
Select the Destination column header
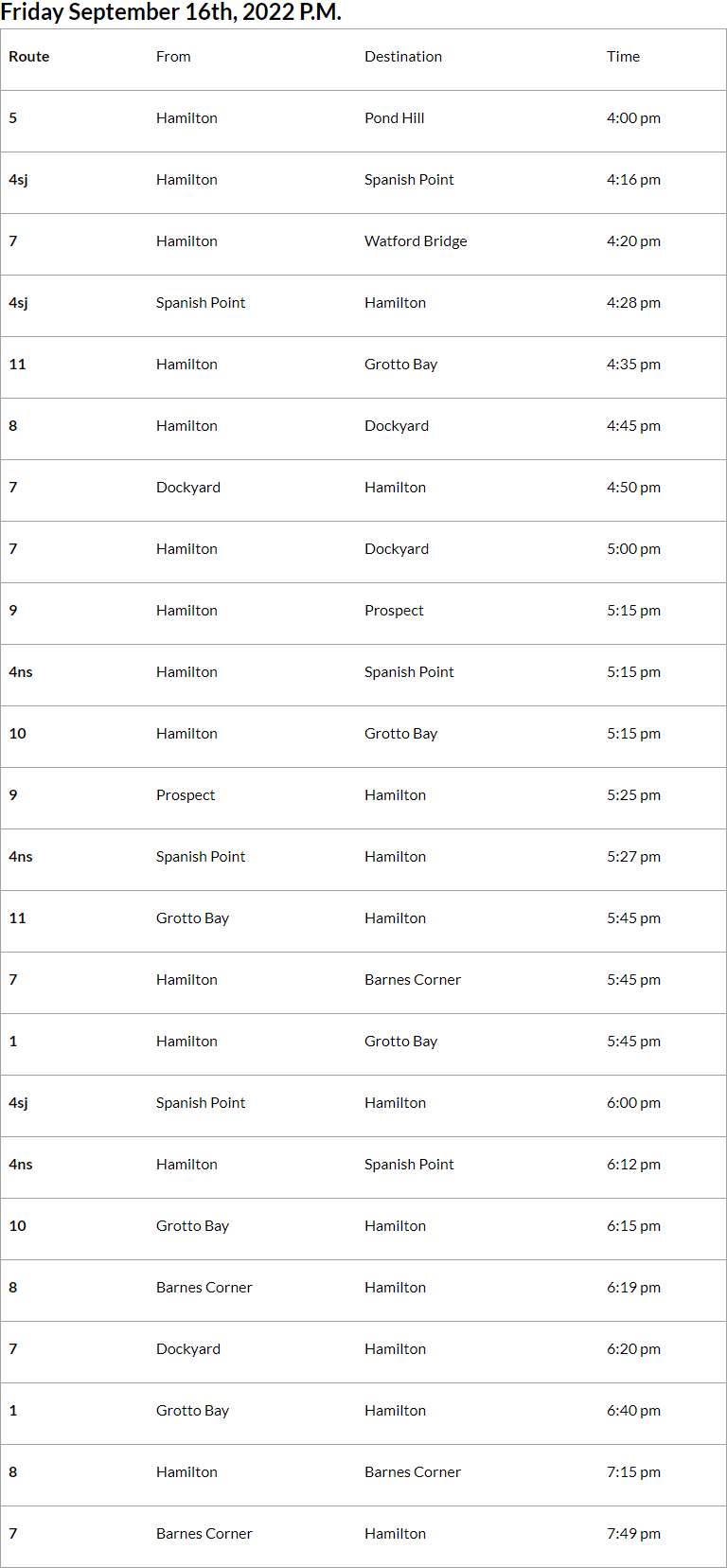[403, 57]
